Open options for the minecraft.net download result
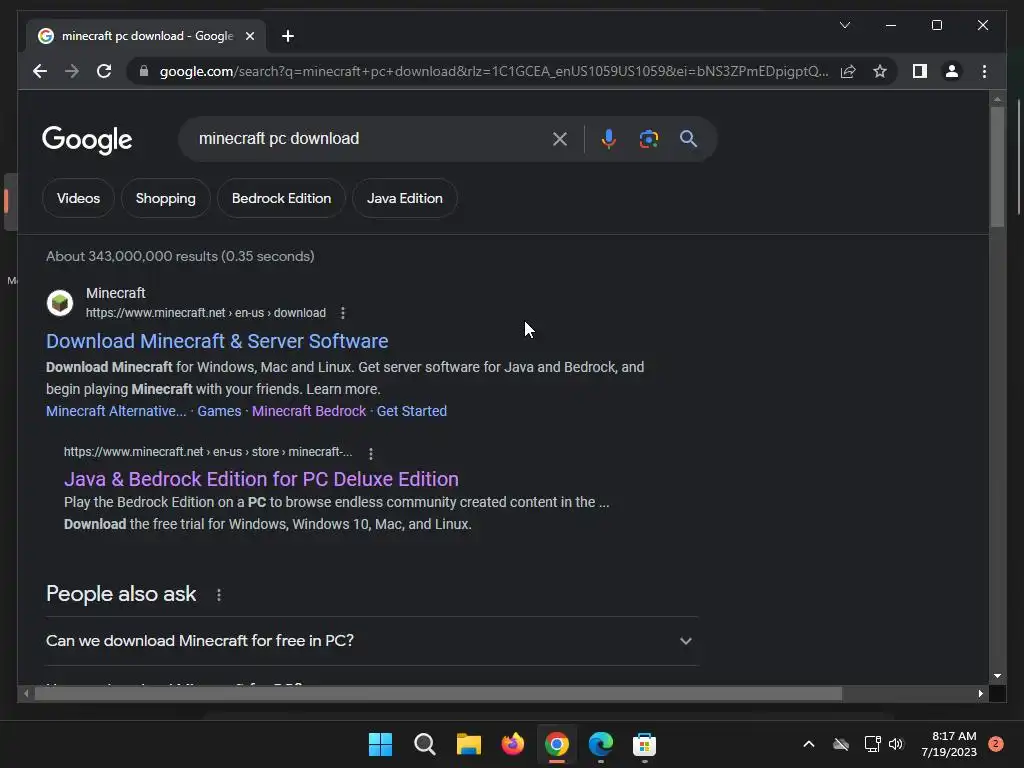Viewport: 1024px width, 768px height. click(343, 313)
